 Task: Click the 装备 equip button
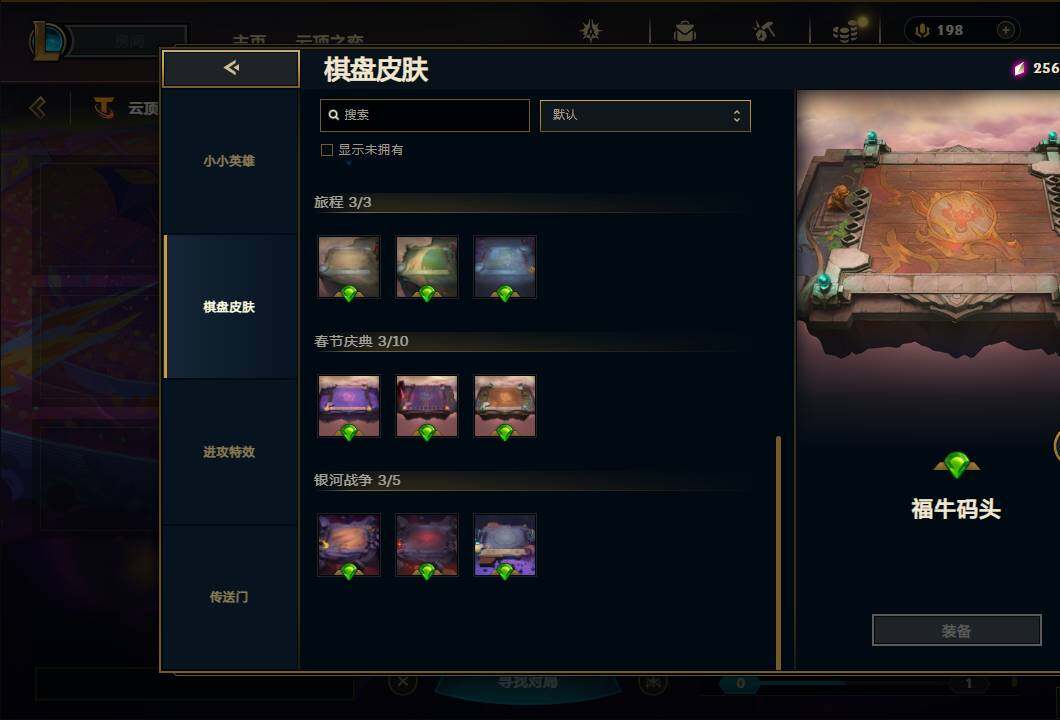[x=957, y=630]
